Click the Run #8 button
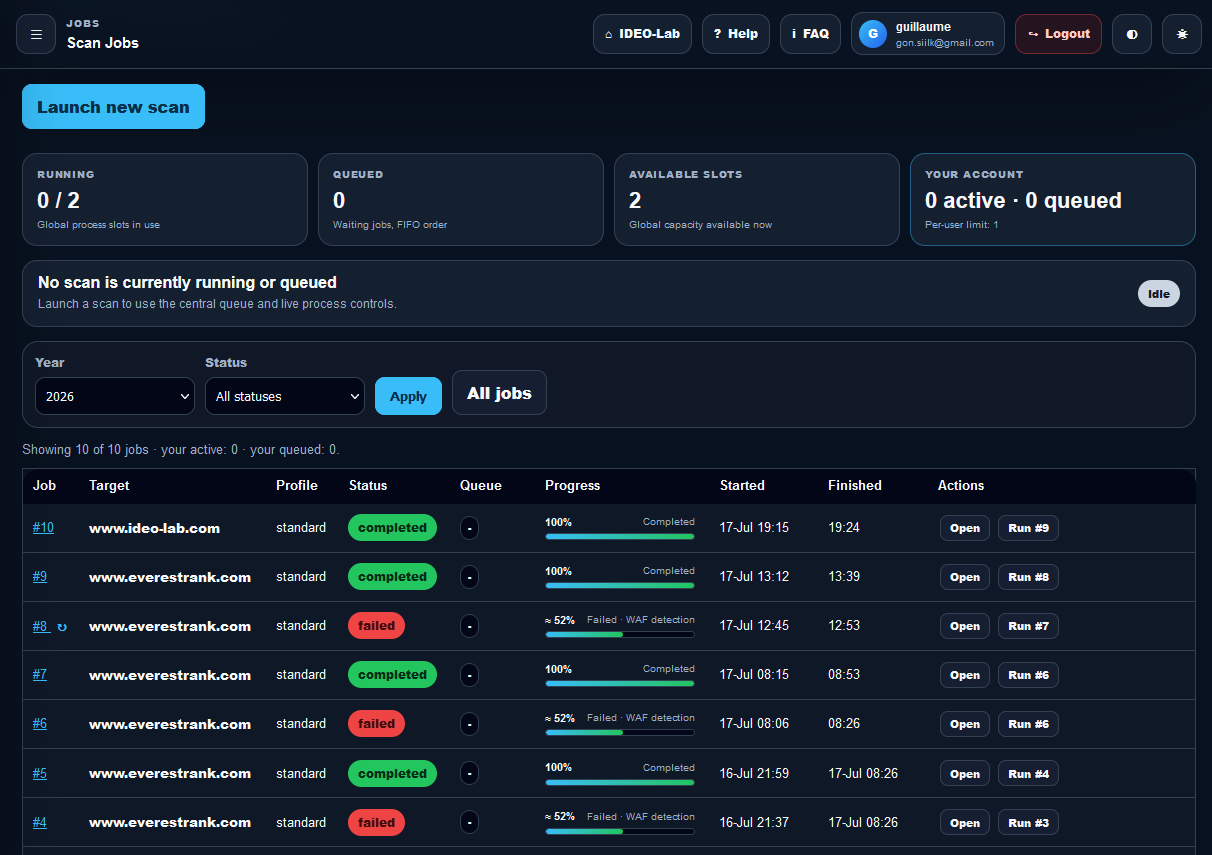Screen dimensions: 1212x855 click(1028, 577)
